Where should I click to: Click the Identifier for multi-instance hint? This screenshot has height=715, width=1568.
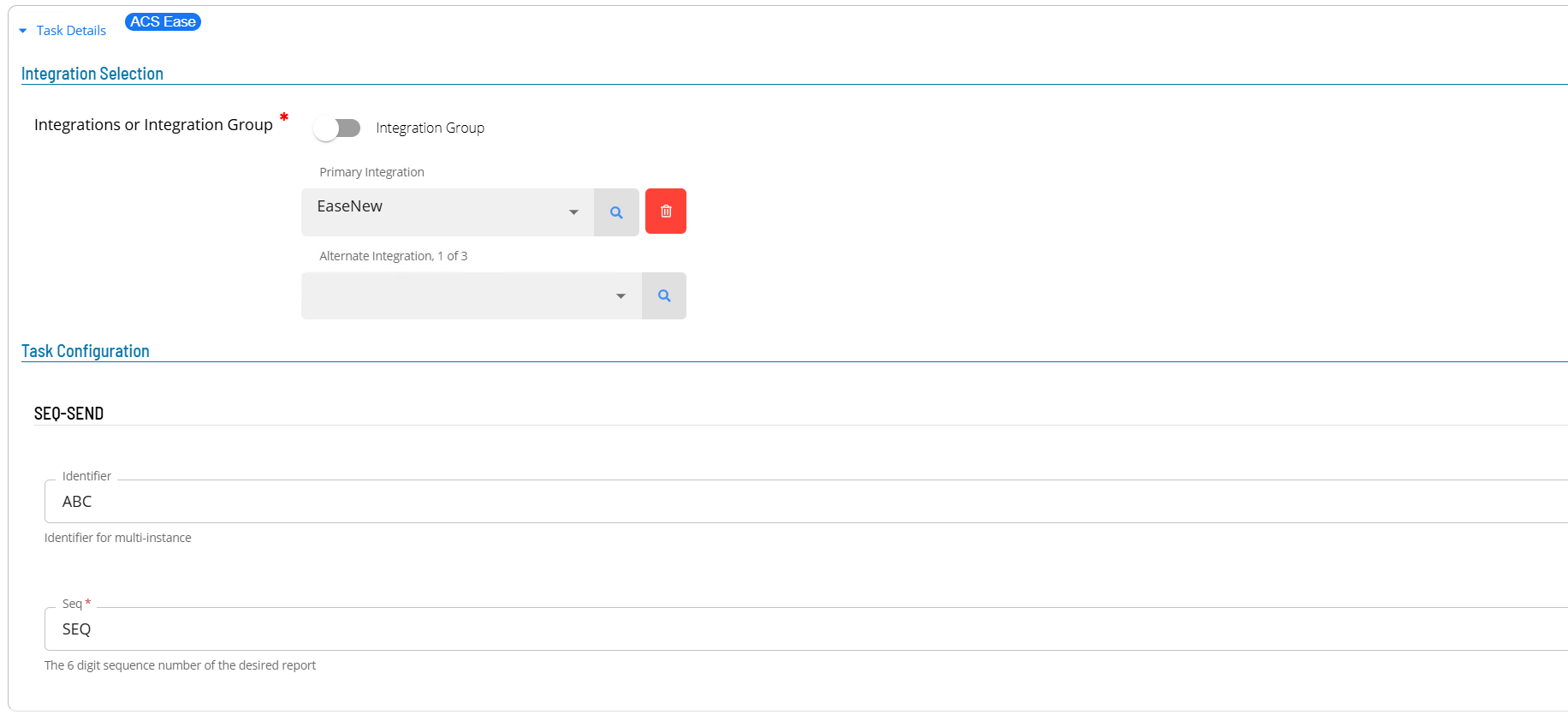[x=118, y=538]
